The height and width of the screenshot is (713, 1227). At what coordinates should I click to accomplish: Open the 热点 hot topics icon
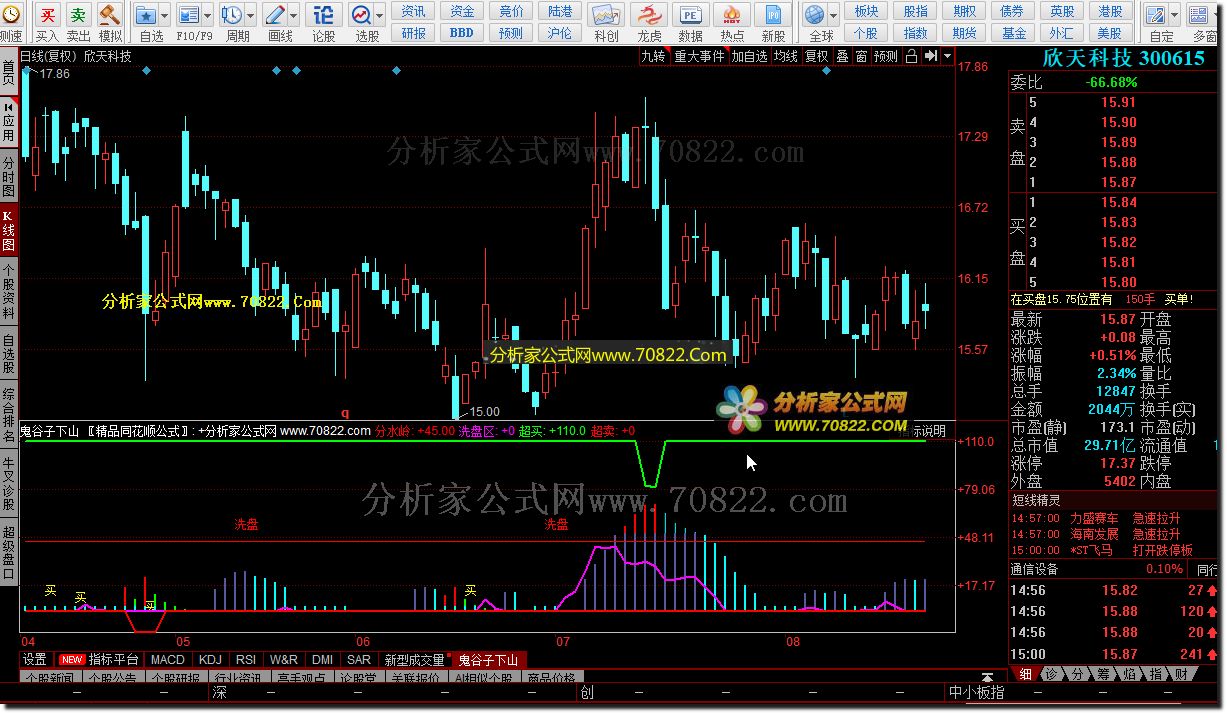(732, 15)
